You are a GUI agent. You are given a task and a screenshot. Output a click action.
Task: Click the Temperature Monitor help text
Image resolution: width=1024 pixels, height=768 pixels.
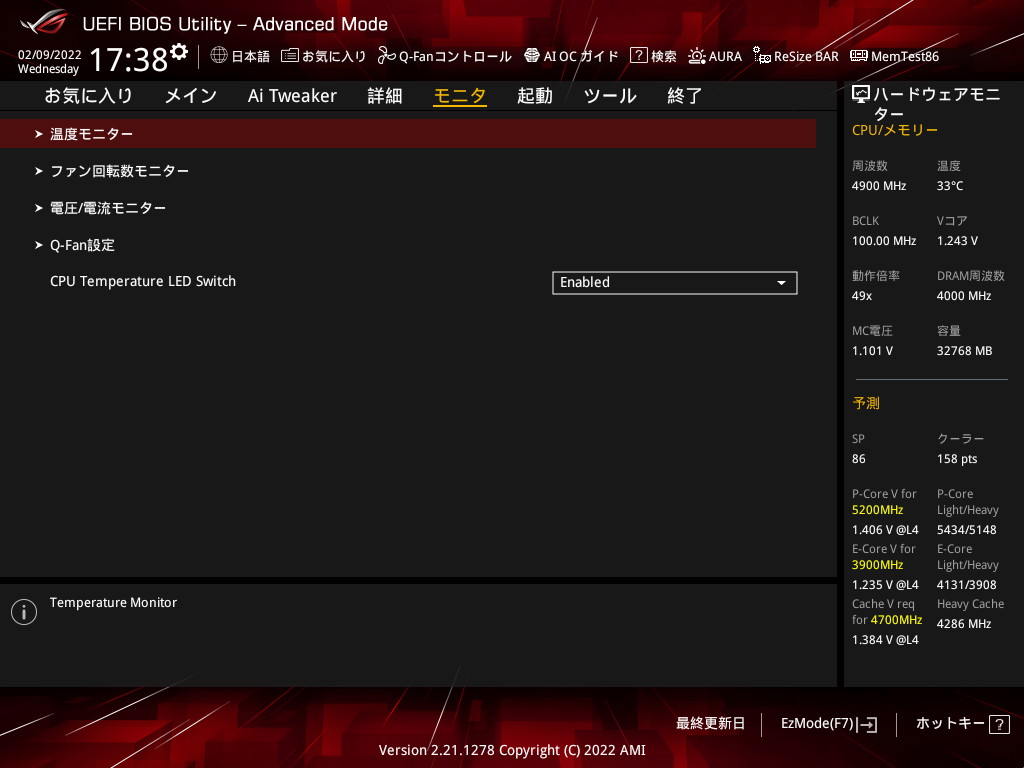pos(114,603)
